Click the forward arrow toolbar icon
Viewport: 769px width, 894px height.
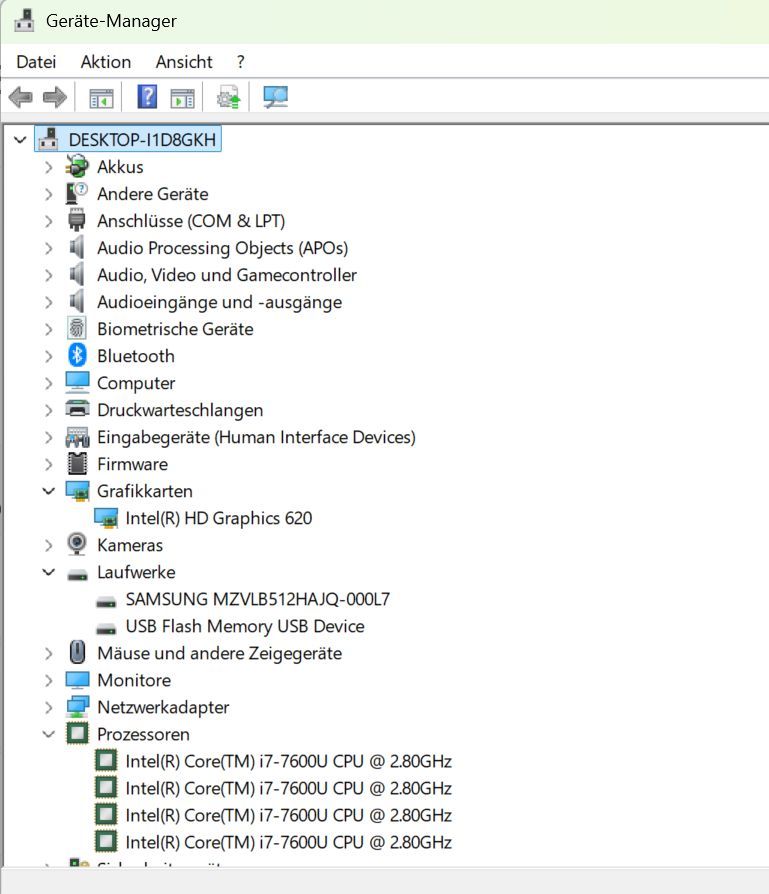54,97
